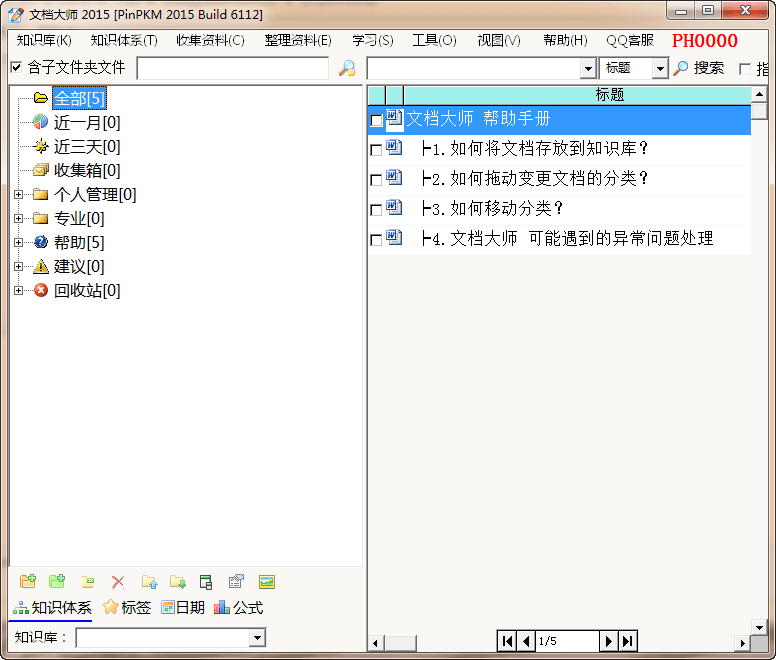The image size is (776, 660).
Task: Tick the checkbox right of the 搜索 button
Action: tap(745, 69)
